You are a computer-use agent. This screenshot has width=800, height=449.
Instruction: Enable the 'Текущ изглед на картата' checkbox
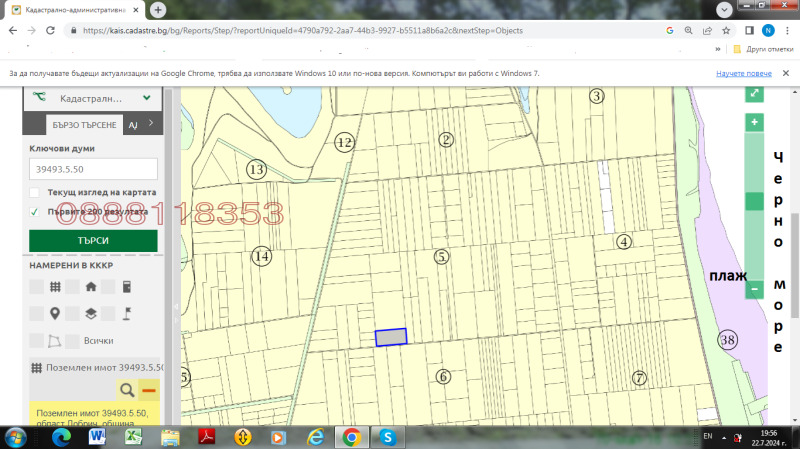35,192
